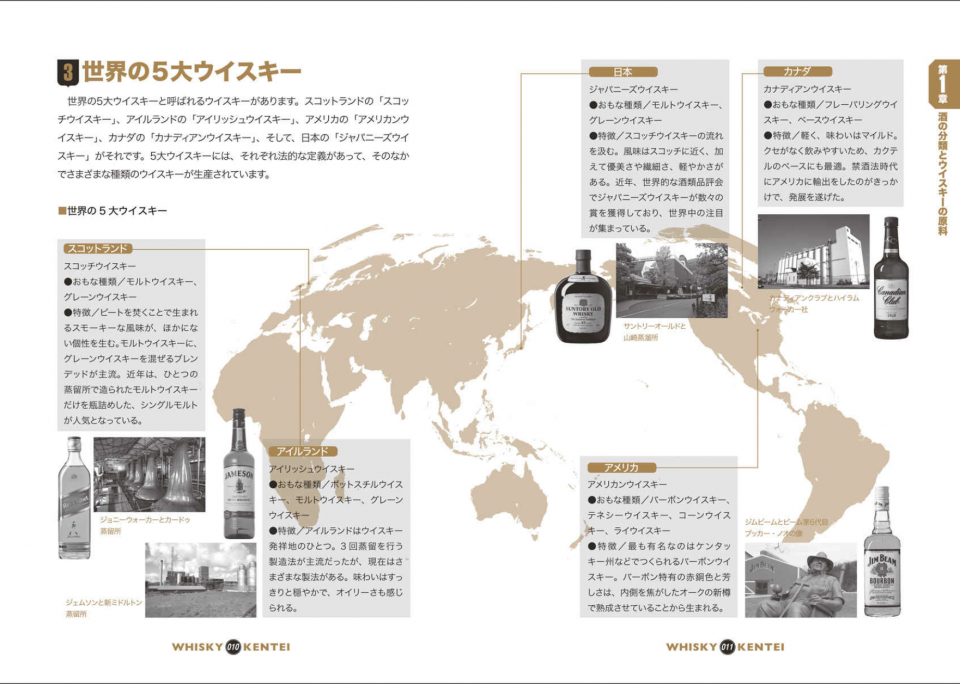Click the caption ジョニーウォーカーとカードゥ蒸留所
This screenshot has height=684, width=960.
[145, 525]
